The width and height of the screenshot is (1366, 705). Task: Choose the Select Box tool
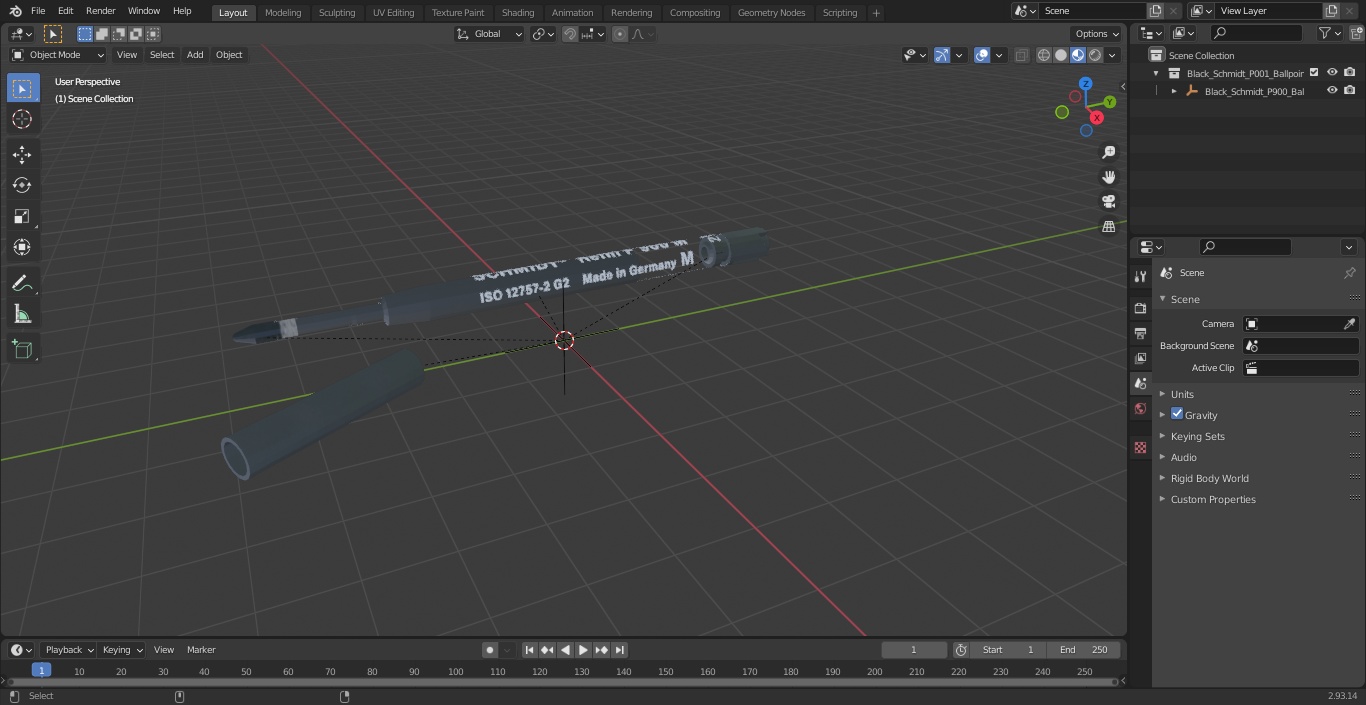click(x=22, y=88)
